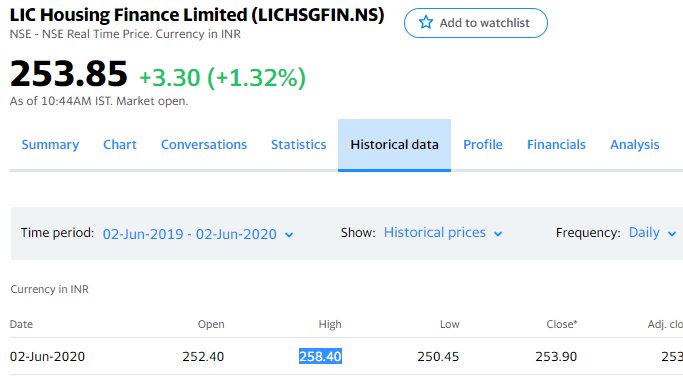The image size is (683, 384).
Task: Expand the time period date range dropdown
Action: tap(198, 234)
